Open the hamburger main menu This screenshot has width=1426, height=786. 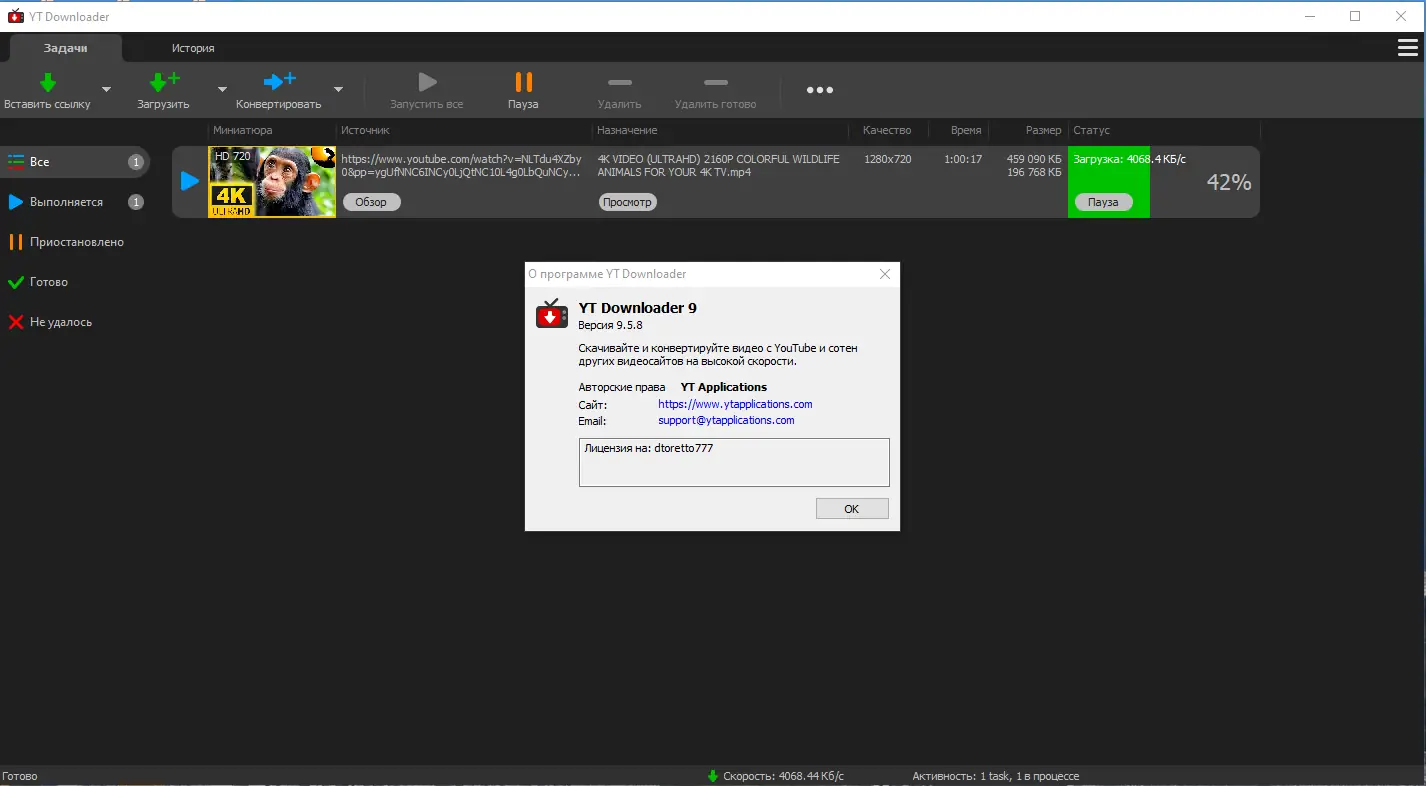coord(1407,48)
